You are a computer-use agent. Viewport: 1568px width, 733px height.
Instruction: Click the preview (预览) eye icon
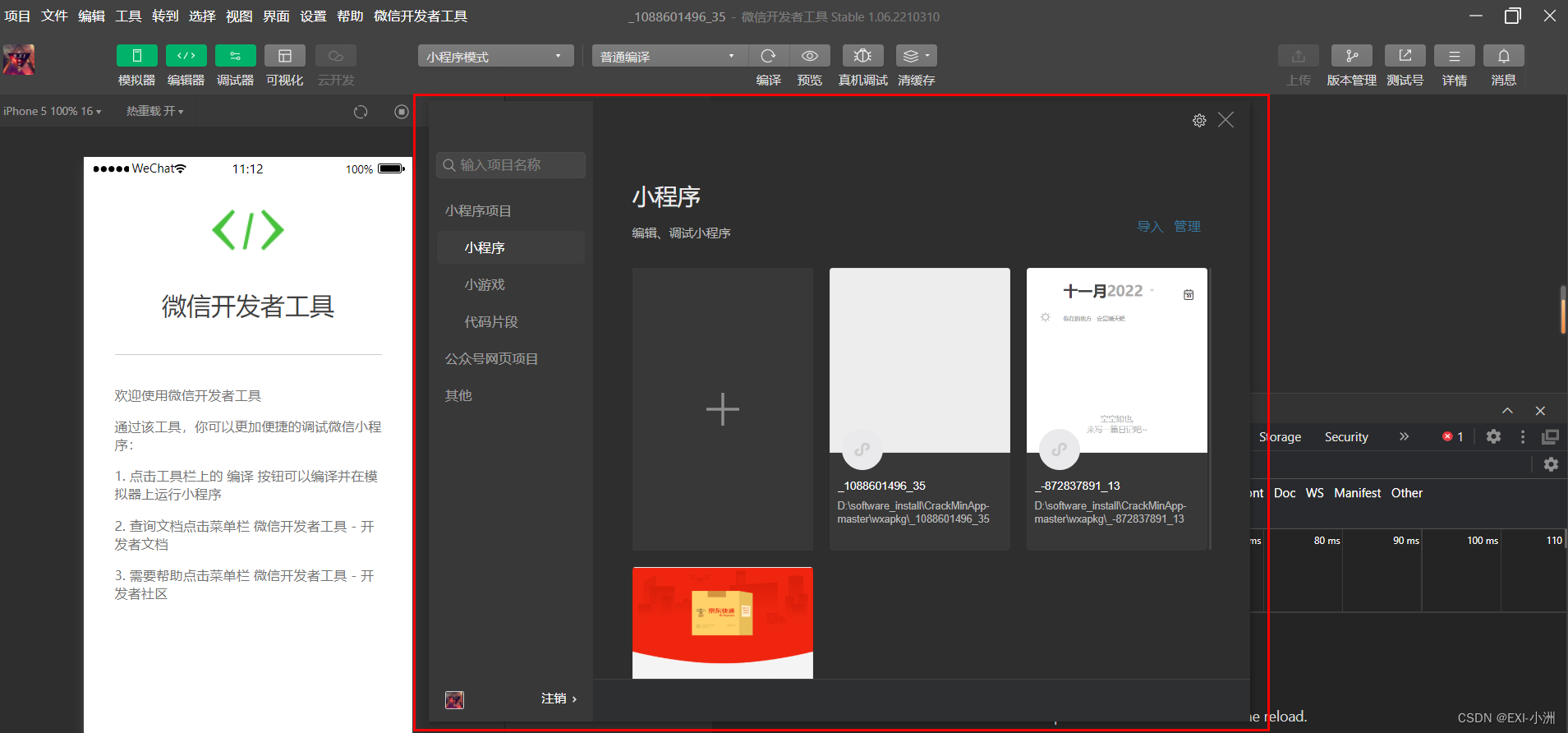pyautogui.click(x=810, y=56)
